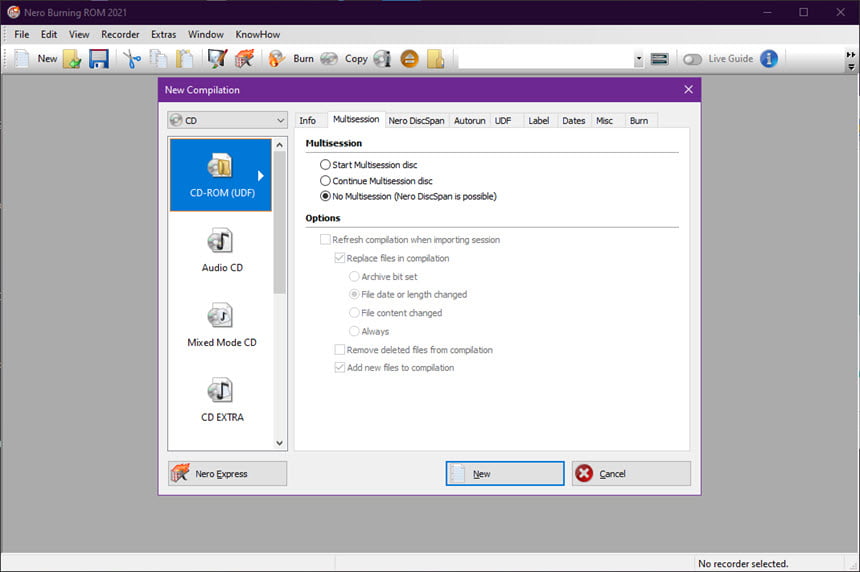Select the Audio CD compilation type
The width and height of the screenshot is (860, 572).
pyautogui.click(x=221, y=250)
